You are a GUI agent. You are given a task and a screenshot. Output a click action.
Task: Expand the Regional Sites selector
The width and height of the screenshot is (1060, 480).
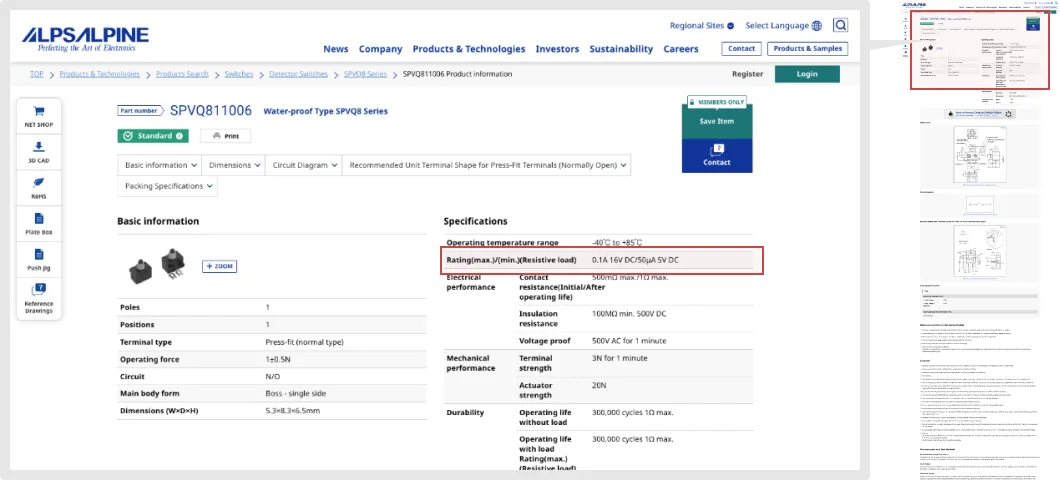tap(702, 26)
